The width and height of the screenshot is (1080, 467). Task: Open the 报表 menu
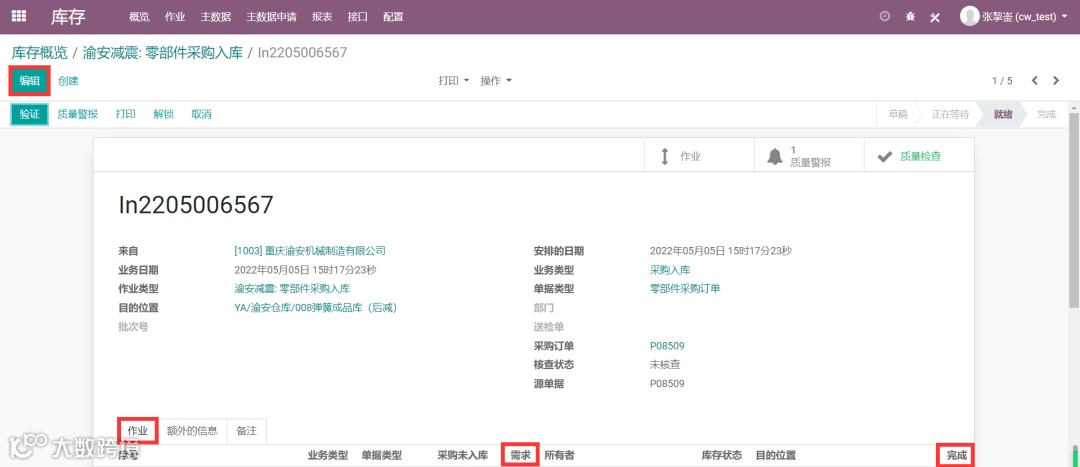tap(322, 17)
